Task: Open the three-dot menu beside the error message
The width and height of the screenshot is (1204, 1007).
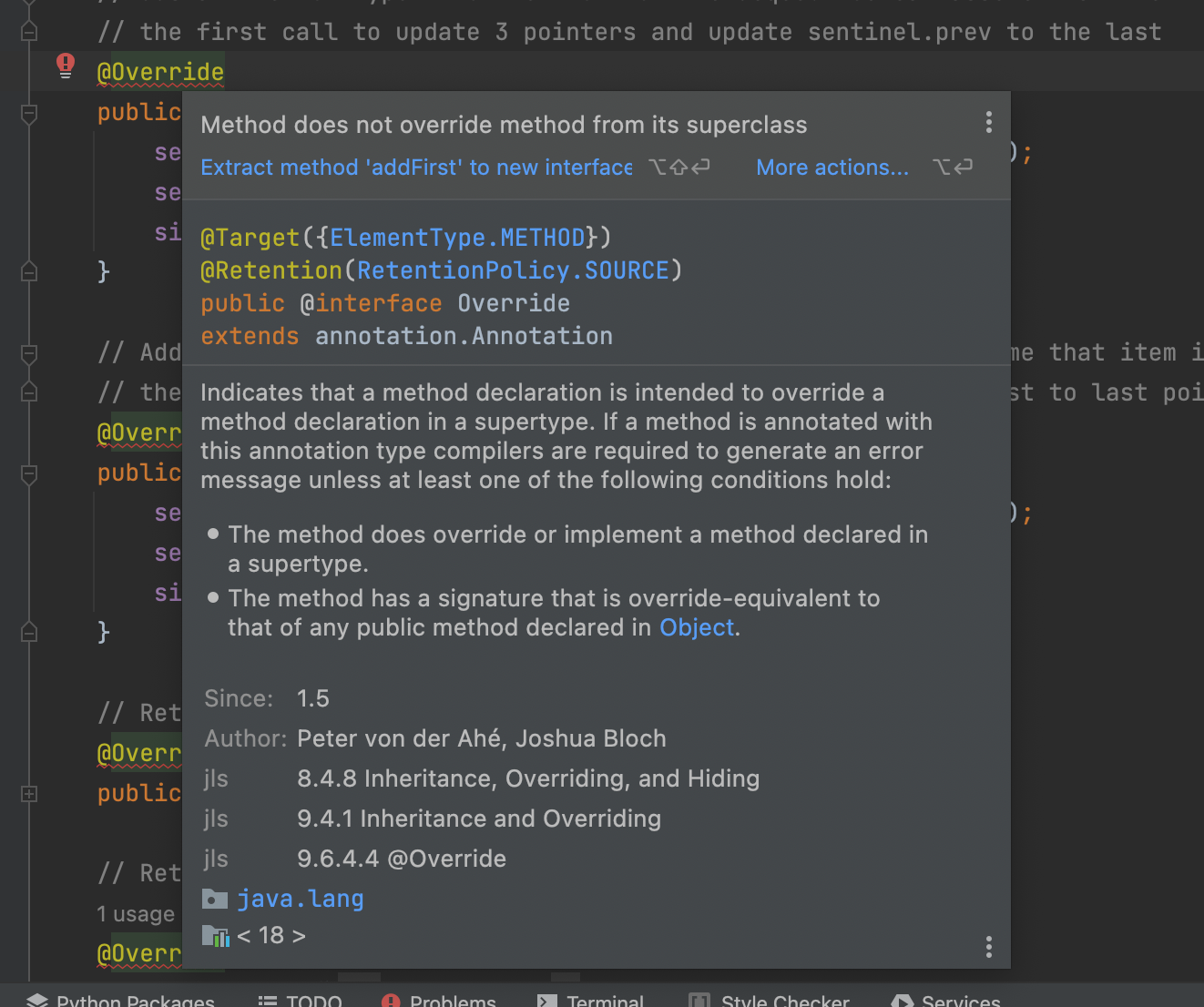Action: point(989,123)
